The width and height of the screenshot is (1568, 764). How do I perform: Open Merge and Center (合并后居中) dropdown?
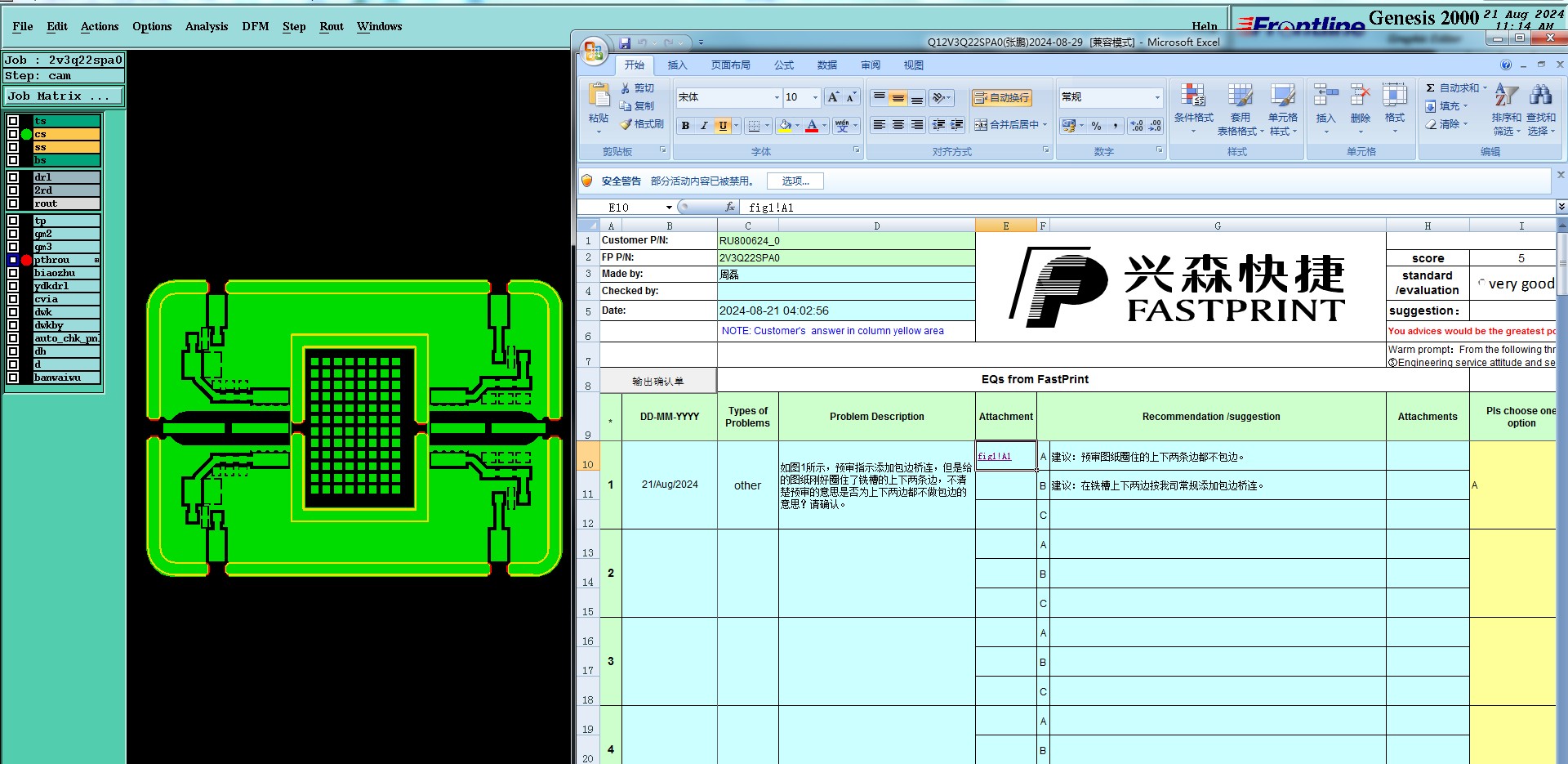click(1045, 125)
